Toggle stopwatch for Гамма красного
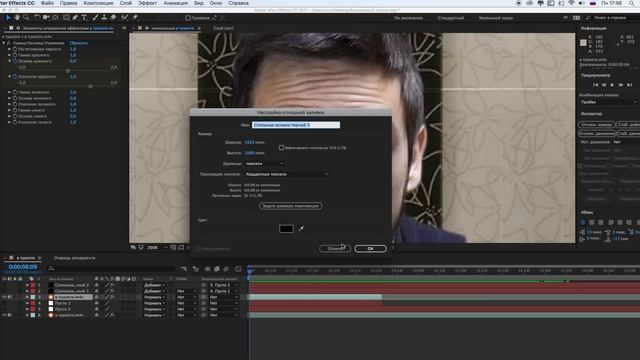This screenshot has width=640, height=360. 15,55
